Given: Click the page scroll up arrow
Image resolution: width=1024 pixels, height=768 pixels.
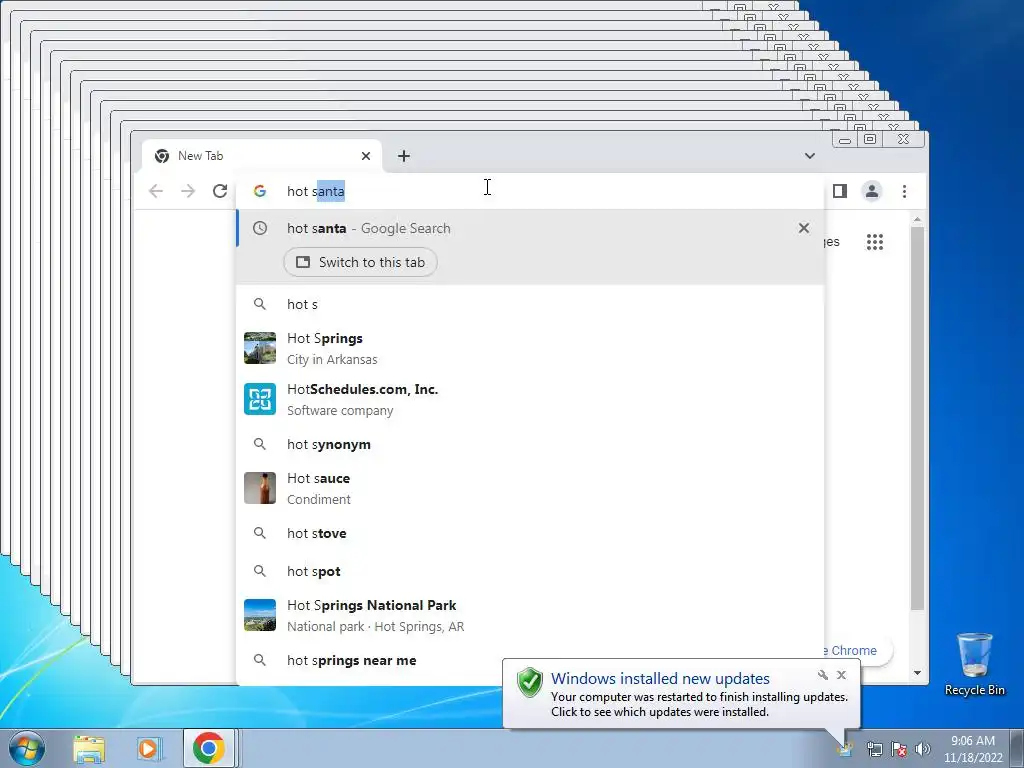Looking at the screenshot, I should [918, 219].
